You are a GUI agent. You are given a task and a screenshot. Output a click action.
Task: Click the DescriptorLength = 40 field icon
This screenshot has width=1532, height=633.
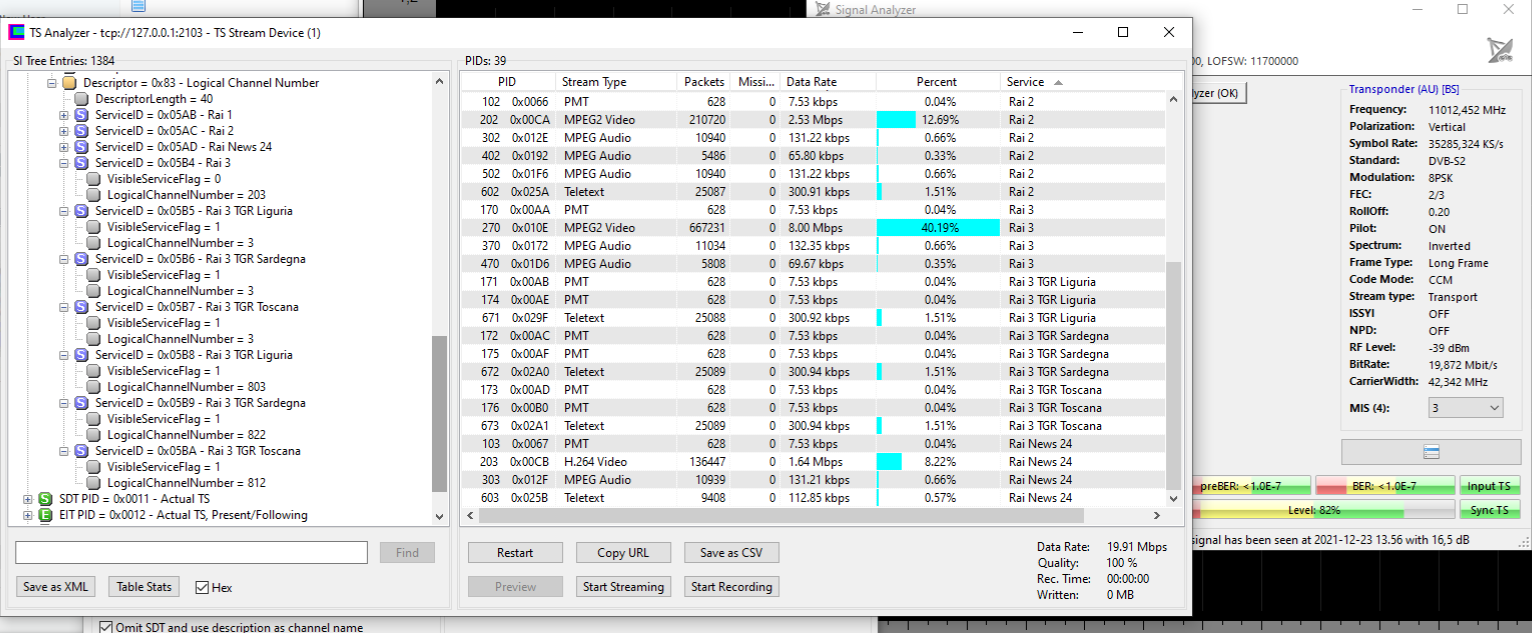[82, 99]
